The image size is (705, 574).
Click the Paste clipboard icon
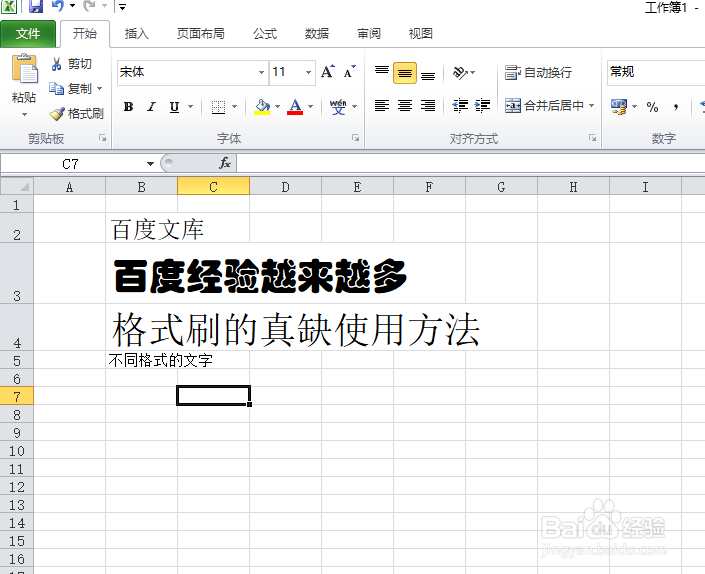coord(25,68)
